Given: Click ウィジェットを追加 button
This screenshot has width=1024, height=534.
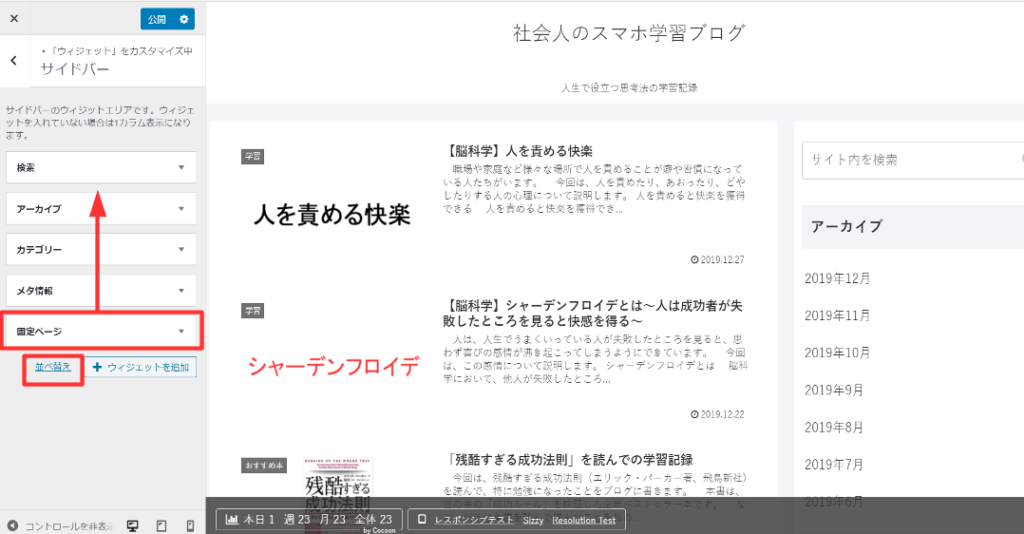Looking at the screenshot, I should [x=140, y=367].
